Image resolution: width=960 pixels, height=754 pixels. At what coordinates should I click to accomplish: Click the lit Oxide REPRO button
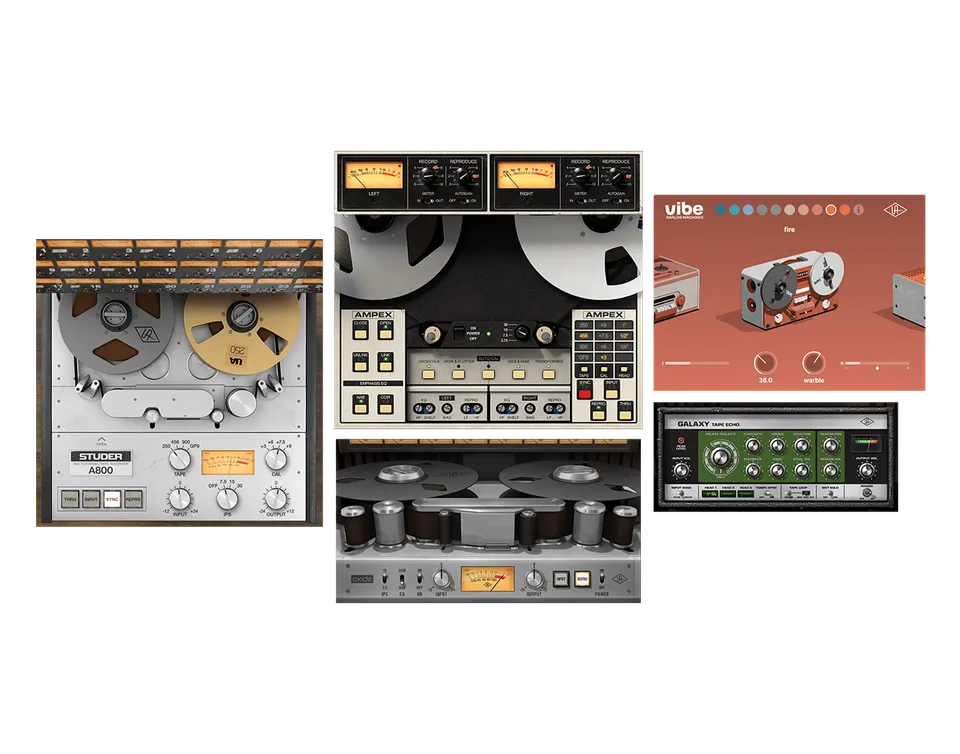point(582,578)
